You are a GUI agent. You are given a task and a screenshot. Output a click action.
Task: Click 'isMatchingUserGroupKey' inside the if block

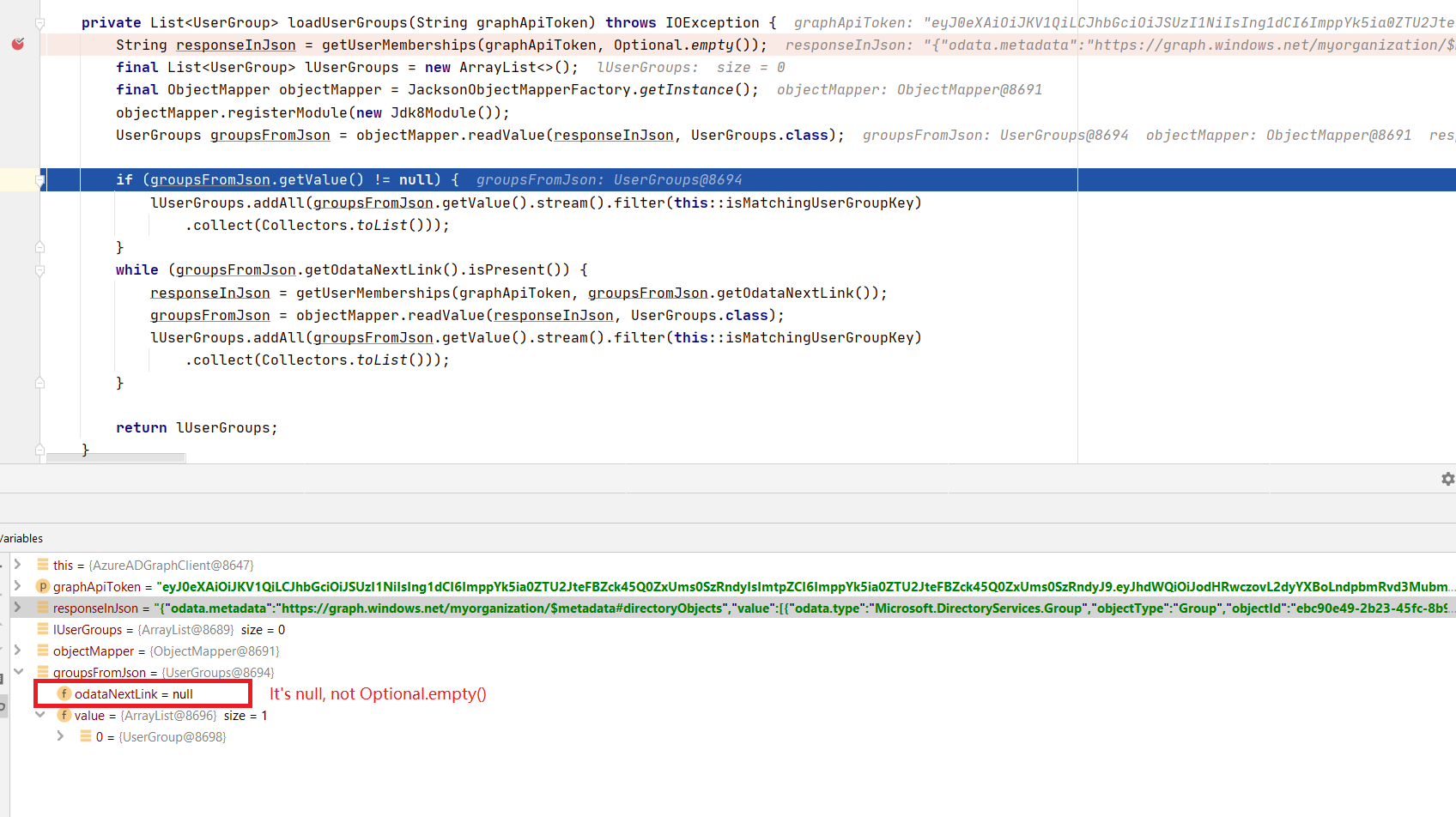coord(819,203)
